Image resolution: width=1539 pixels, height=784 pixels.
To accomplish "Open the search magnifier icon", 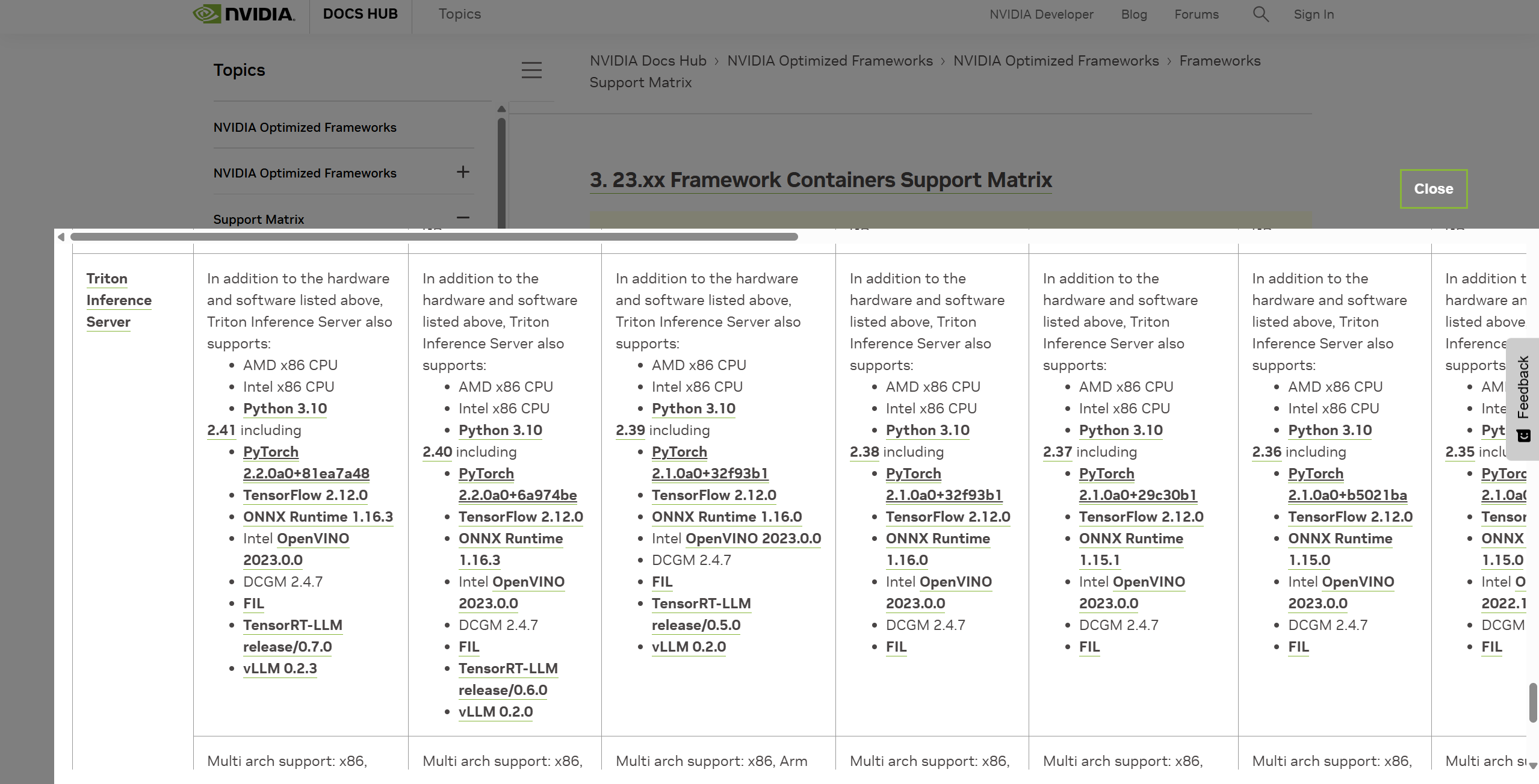I will [x=1260, y=14].
